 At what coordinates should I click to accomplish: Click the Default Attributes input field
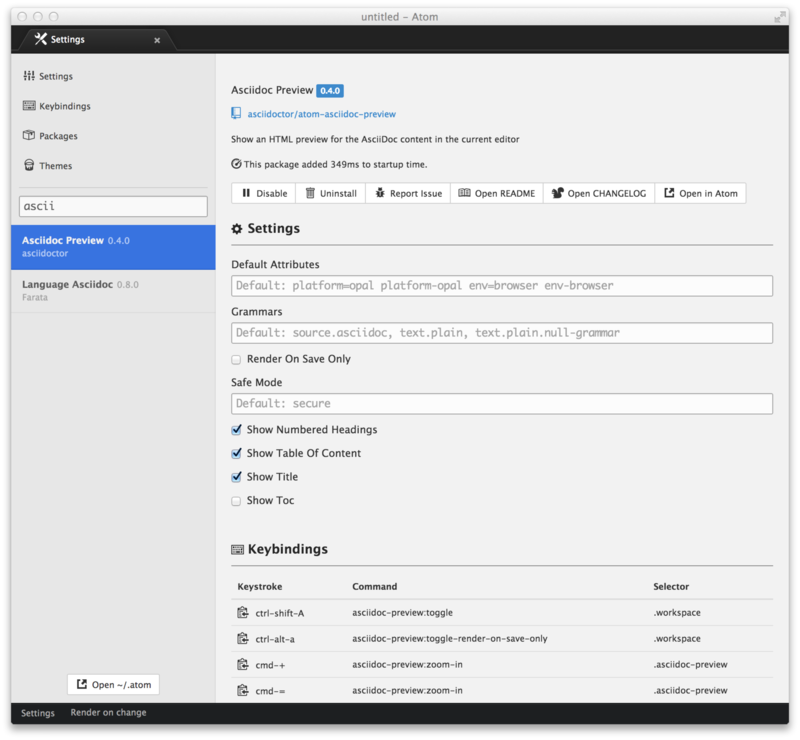502,286
